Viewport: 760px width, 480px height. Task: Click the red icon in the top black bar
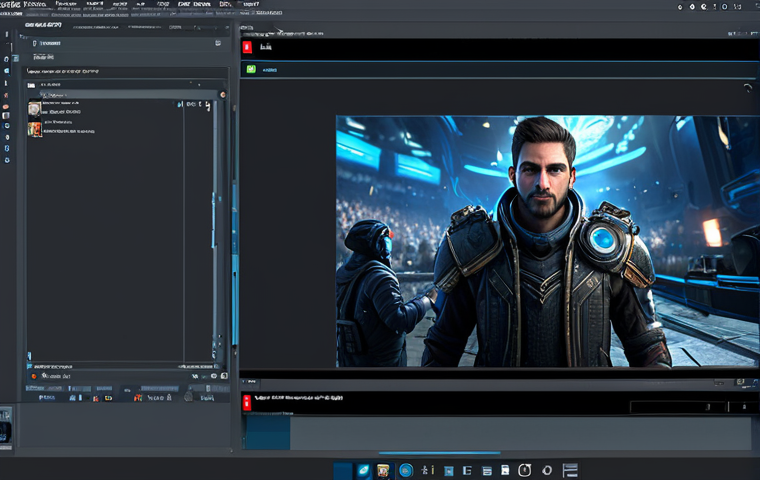click(247, 46)
